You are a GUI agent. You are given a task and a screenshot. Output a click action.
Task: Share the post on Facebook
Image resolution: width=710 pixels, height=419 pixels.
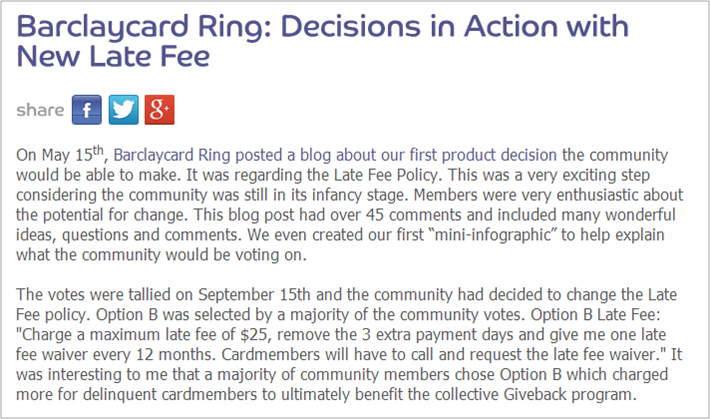86,110
